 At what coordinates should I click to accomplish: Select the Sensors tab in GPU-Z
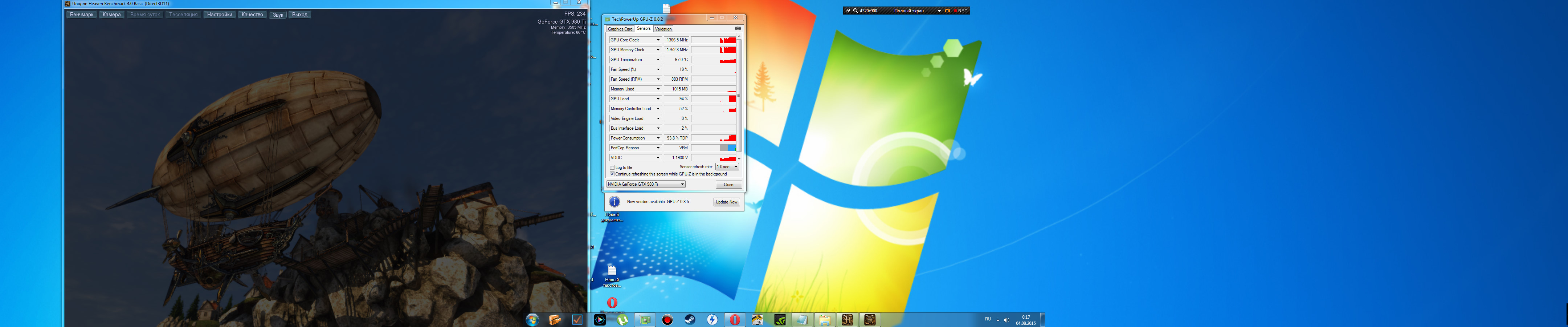[644, 29]
